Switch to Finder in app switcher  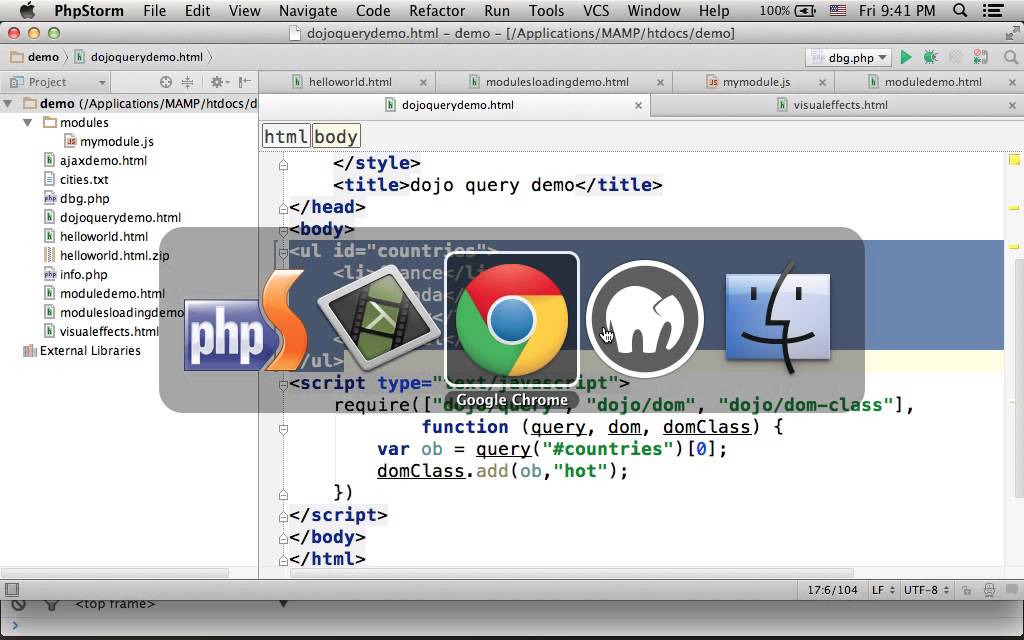(778, 318)
